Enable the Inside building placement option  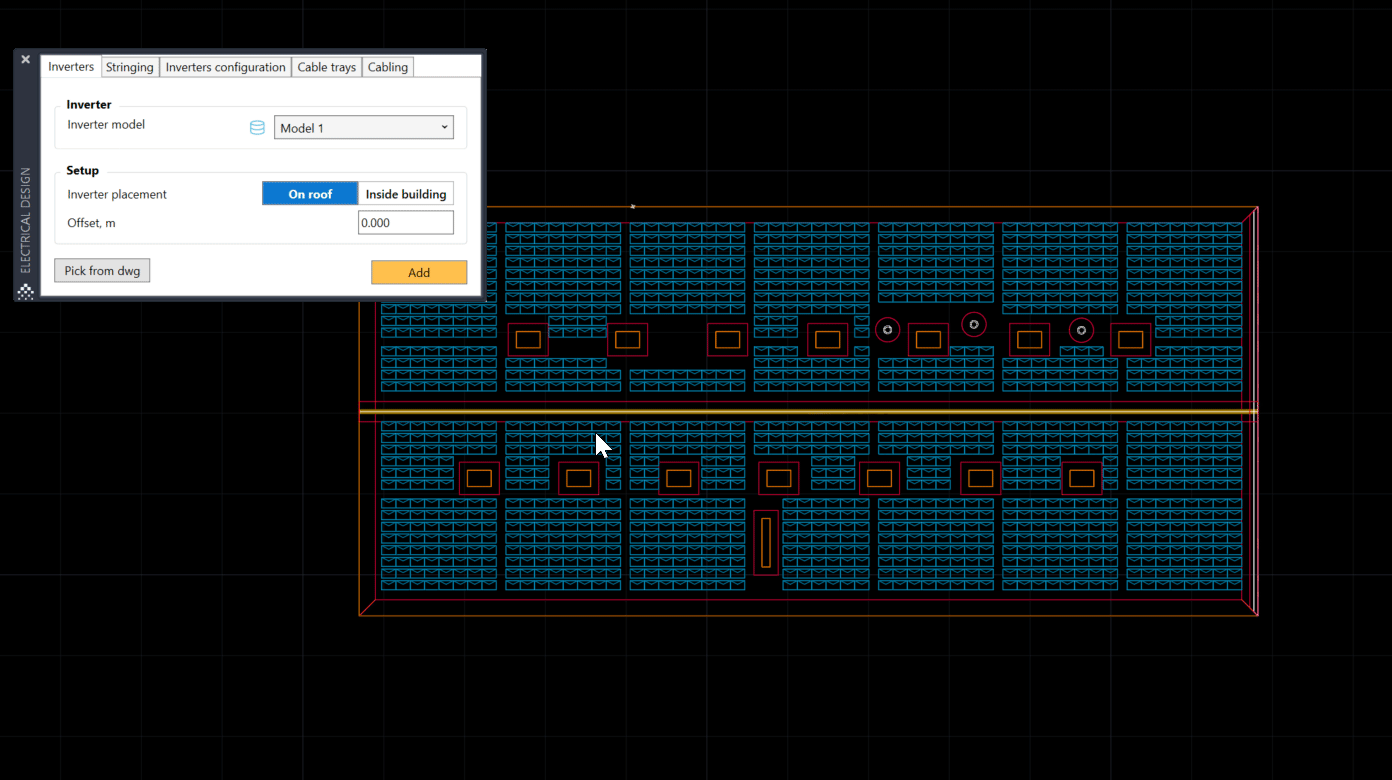(x=406, y=193)
